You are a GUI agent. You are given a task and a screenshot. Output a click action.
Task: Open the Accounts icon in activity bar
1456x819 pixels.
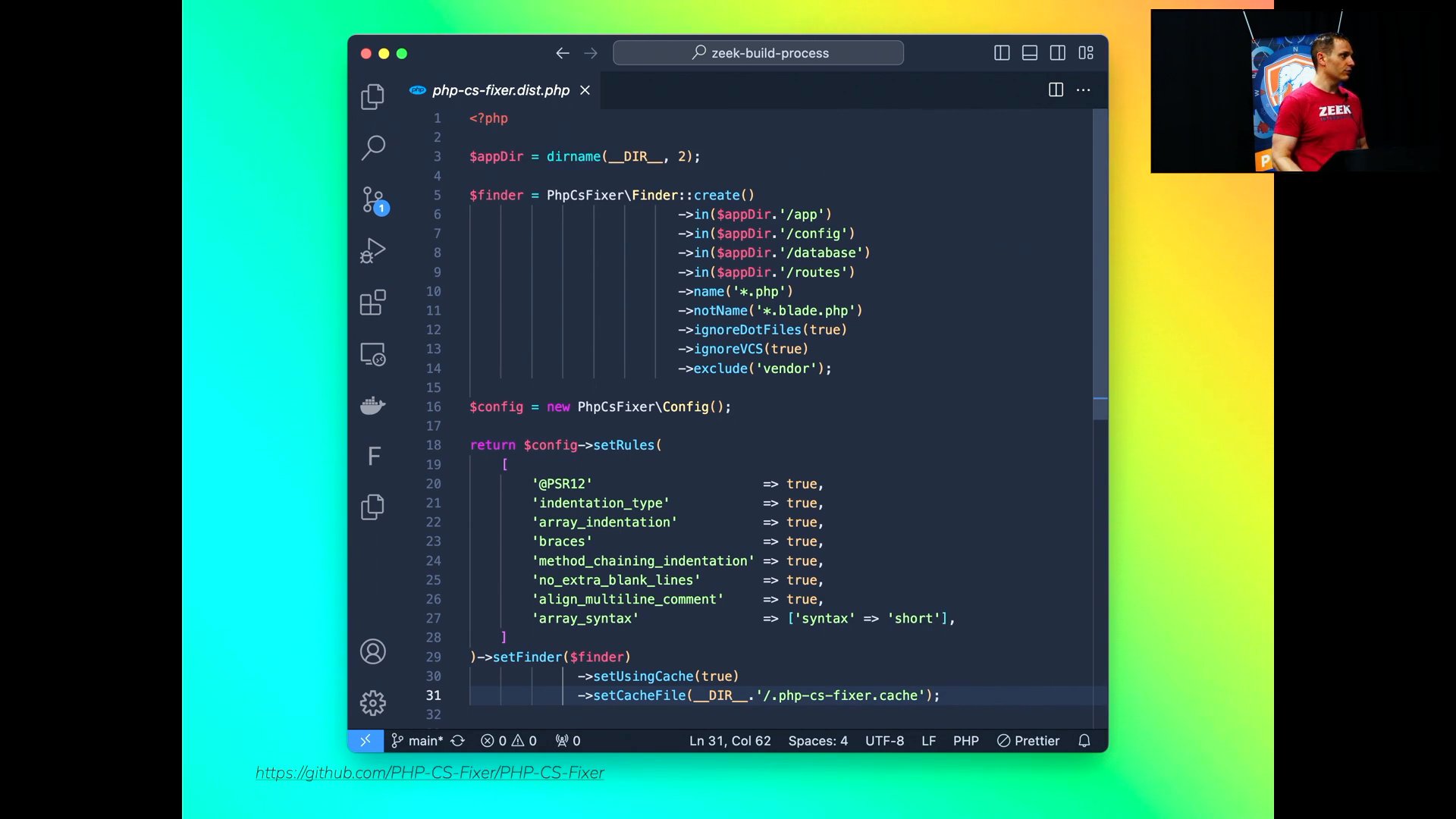pos(372,651)
